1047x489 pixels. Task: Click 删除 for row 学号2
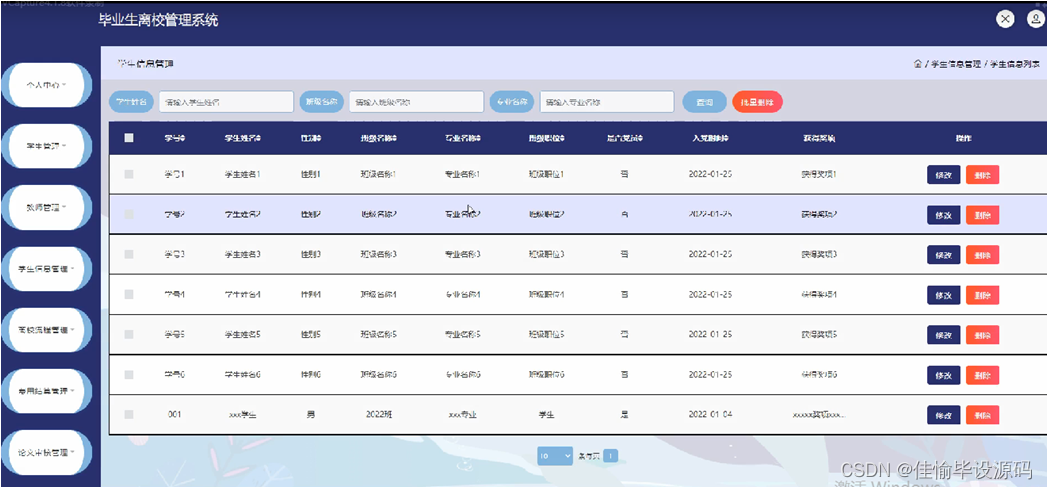point(982,215)
